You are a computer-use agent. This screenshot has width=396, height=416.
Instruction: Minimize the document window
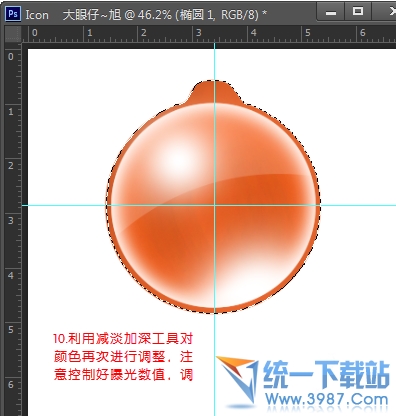[x=331, y=13]
